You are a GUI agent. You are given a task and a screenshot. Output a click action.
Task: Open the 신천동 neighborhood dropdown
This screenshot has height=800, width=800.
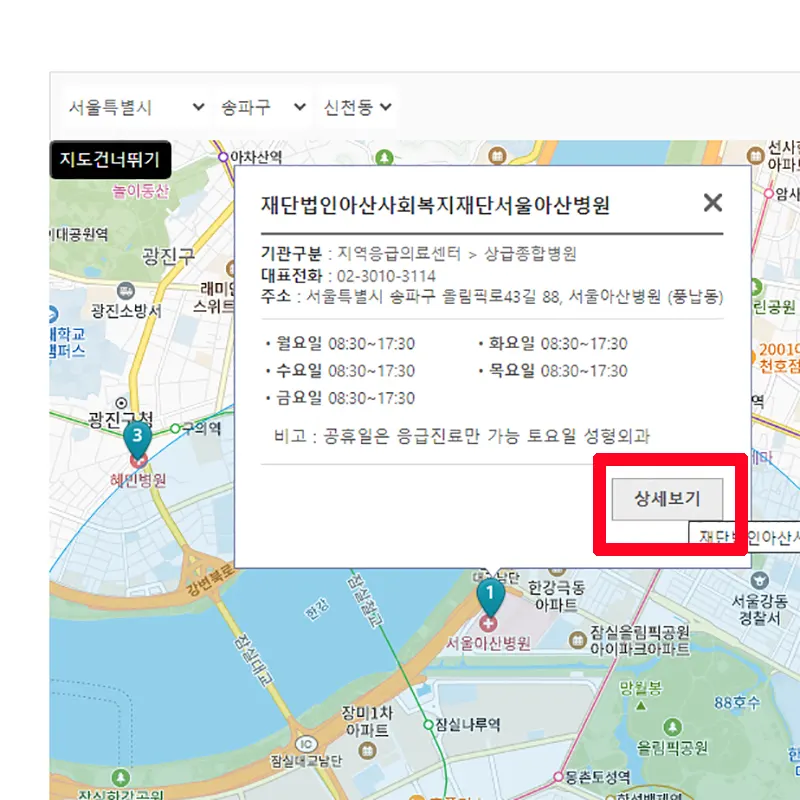(x=357, y=107)
